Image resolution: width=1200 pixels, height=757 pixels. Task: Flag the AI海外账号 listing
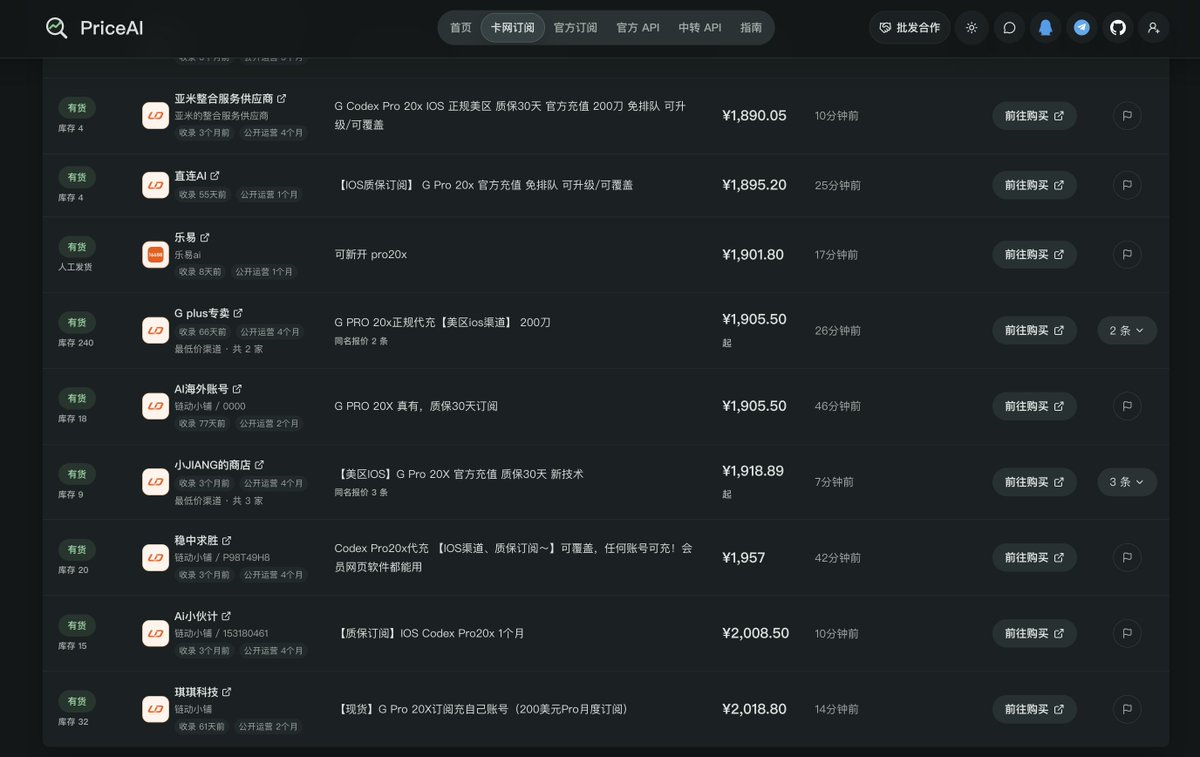(1127, 406)
